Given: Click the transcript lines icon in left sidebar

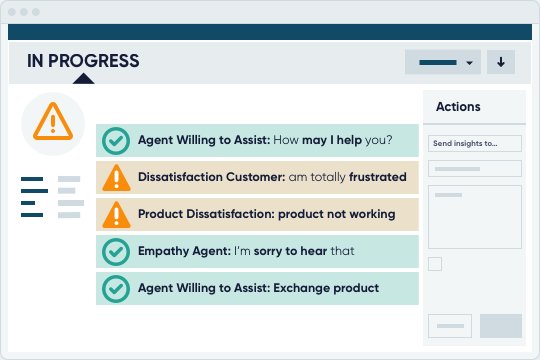Looking at the screenshot, I should tap(52, 197).
